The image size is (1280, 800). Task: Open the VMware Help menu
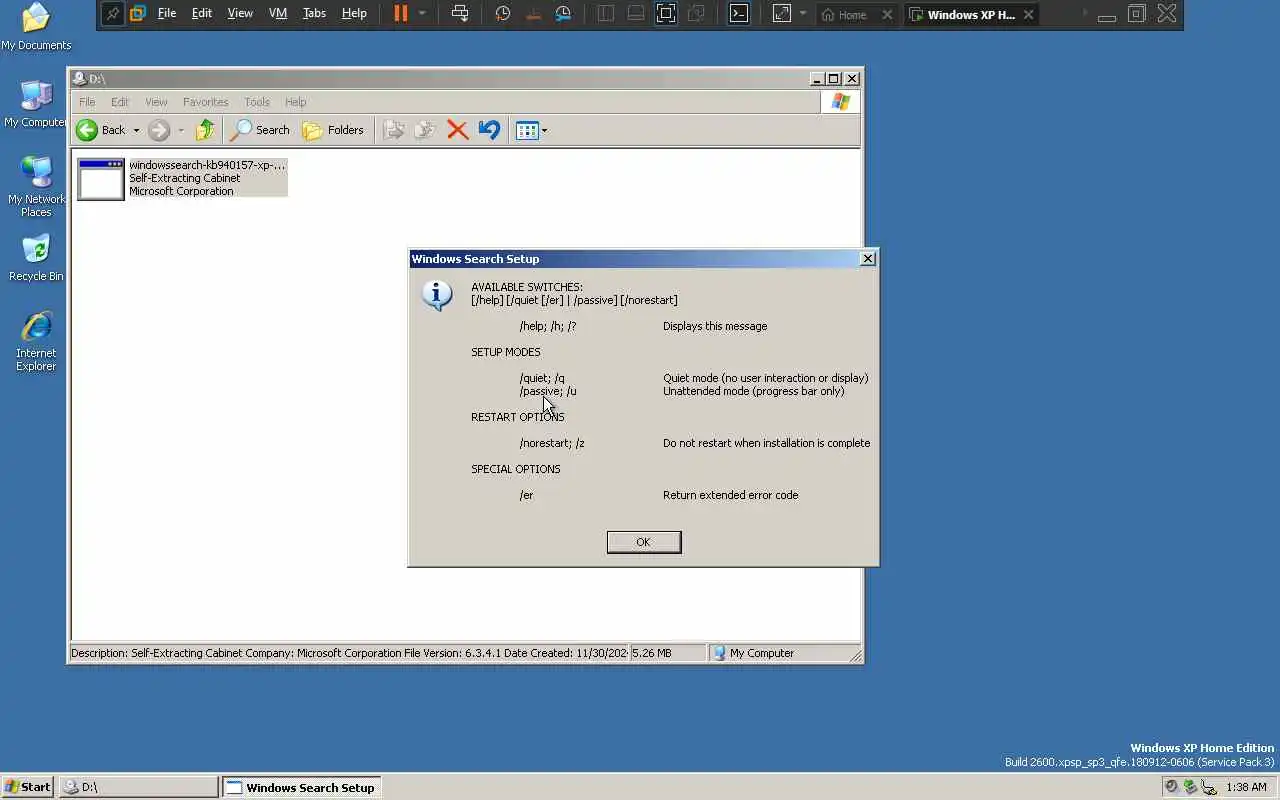[354, 14]
